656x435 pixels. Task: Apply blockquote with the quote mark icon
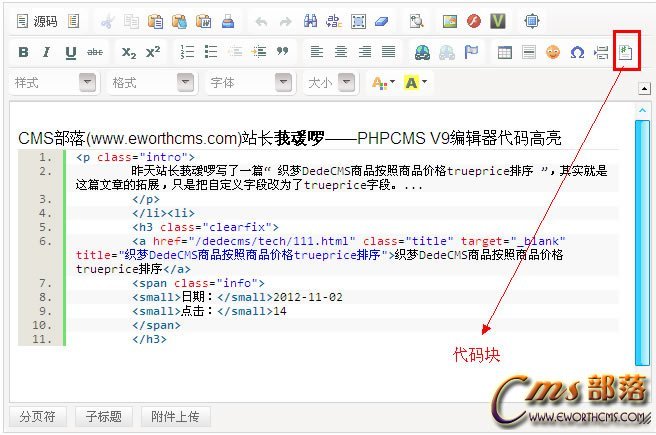coord(282,52)
